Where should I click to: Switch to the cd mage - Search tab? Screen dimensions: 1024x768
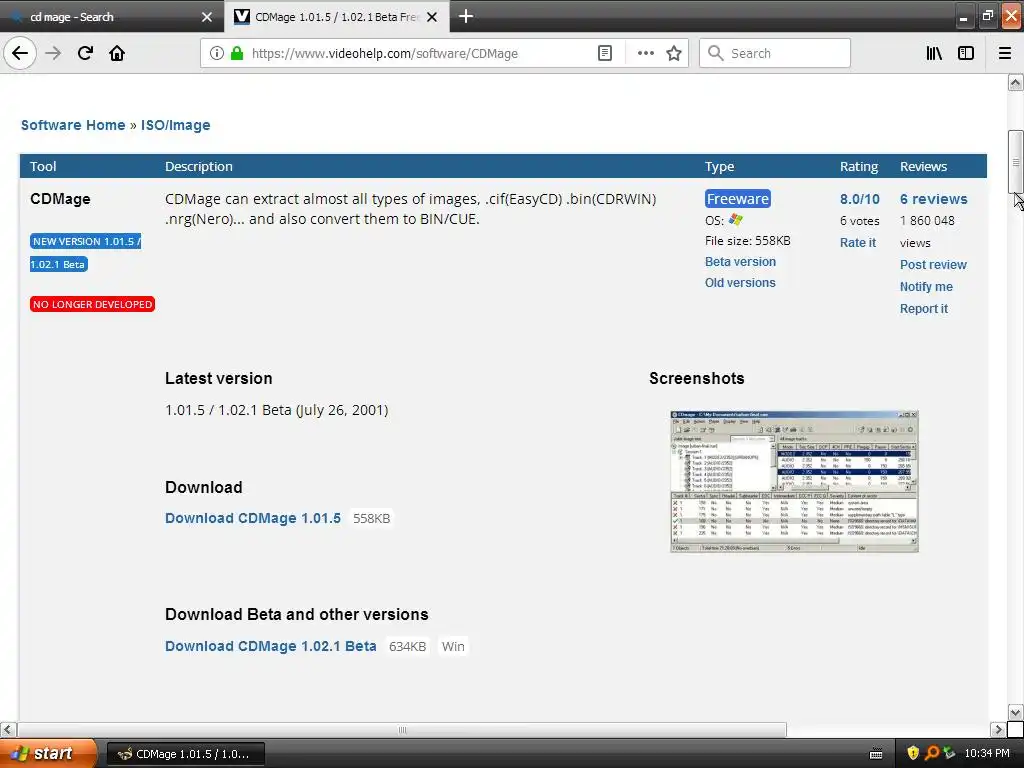click(112, 16)
